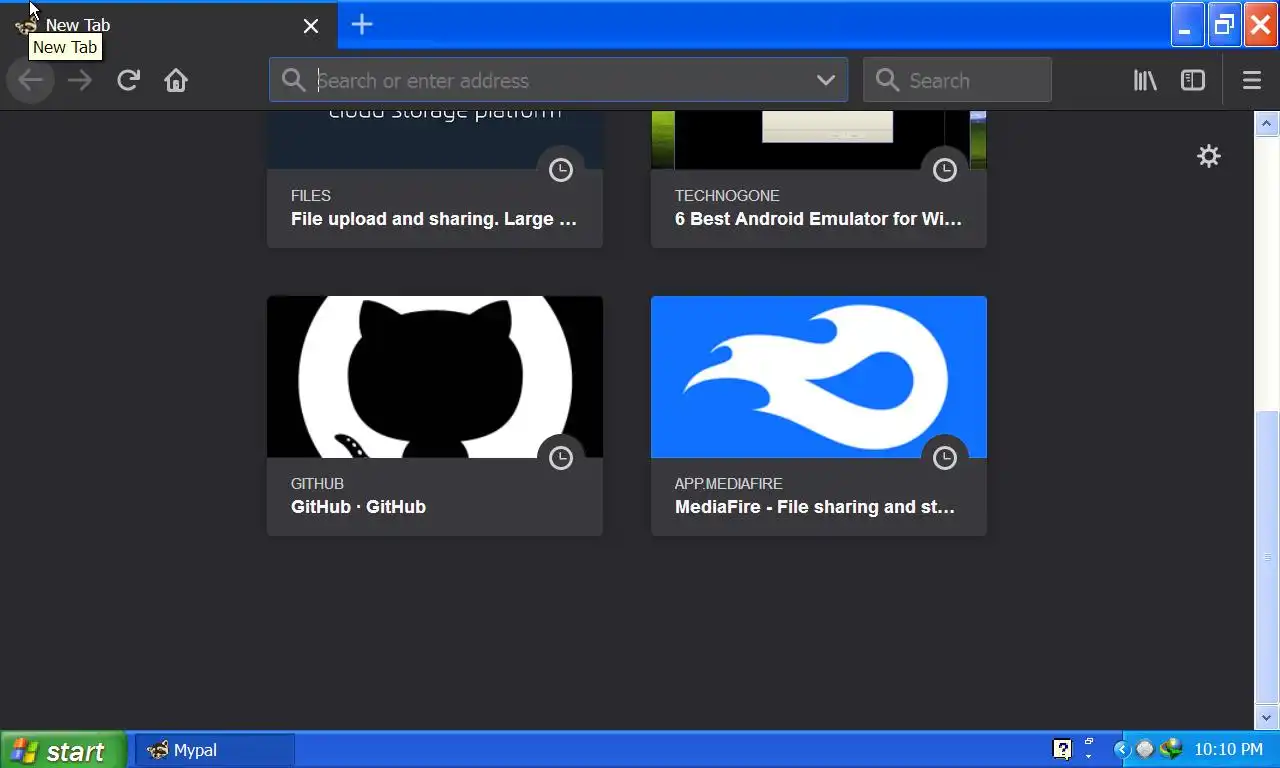Click MediaFire - File sharing title
1280x768 pixels.
[815, 507]
